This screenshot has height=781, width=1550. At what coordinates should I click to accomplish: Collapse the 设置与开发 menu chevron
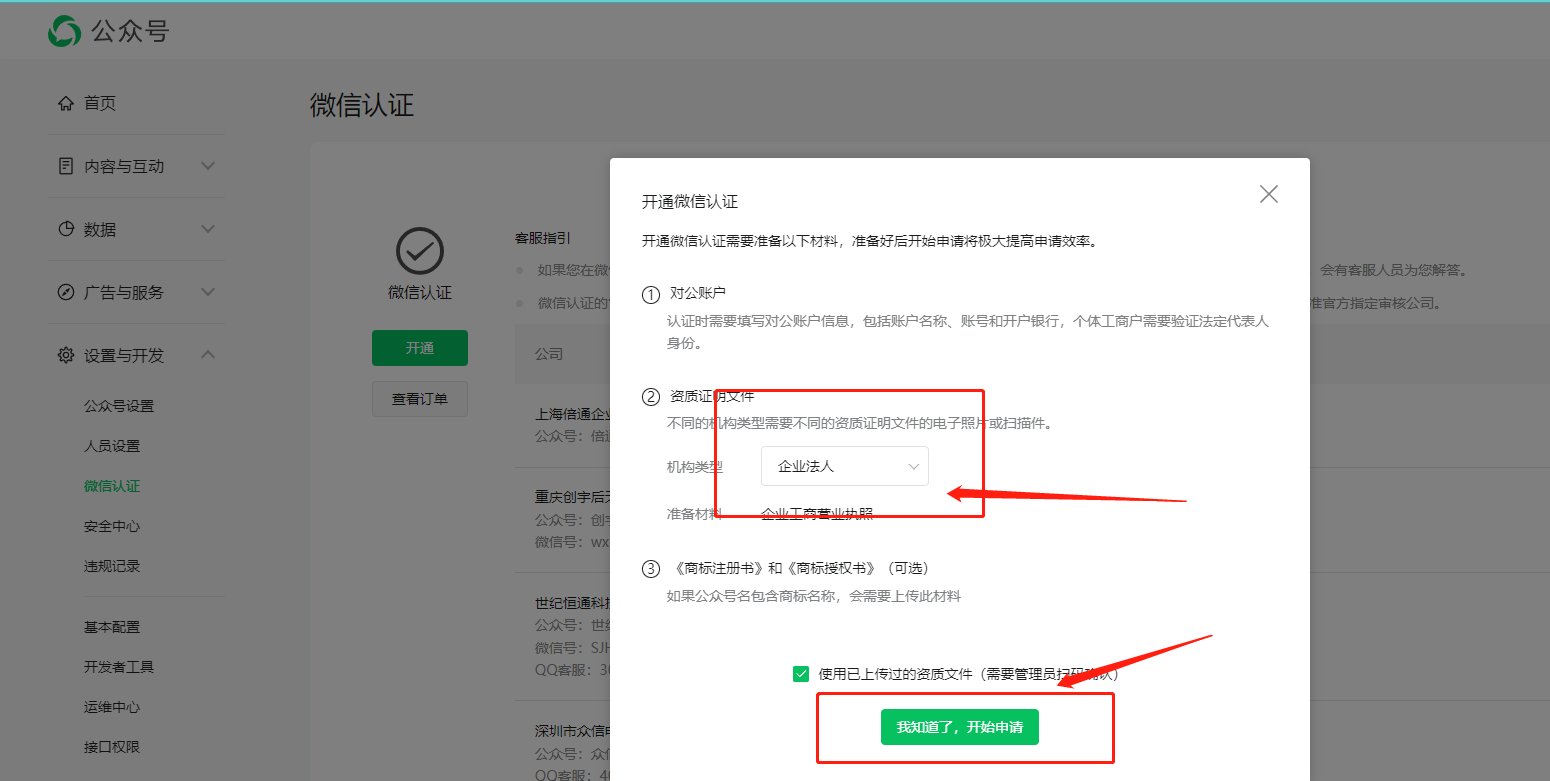click(208, 354)
